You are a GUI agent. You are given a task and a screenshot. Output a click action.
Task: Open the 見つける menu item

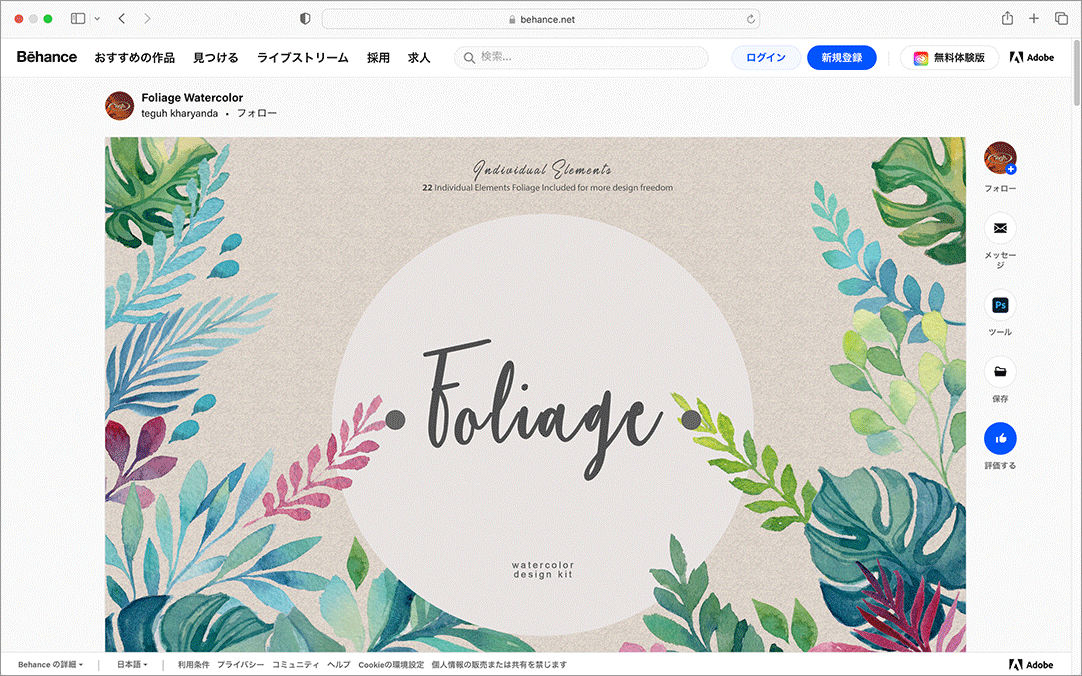[x=215, y=58]
